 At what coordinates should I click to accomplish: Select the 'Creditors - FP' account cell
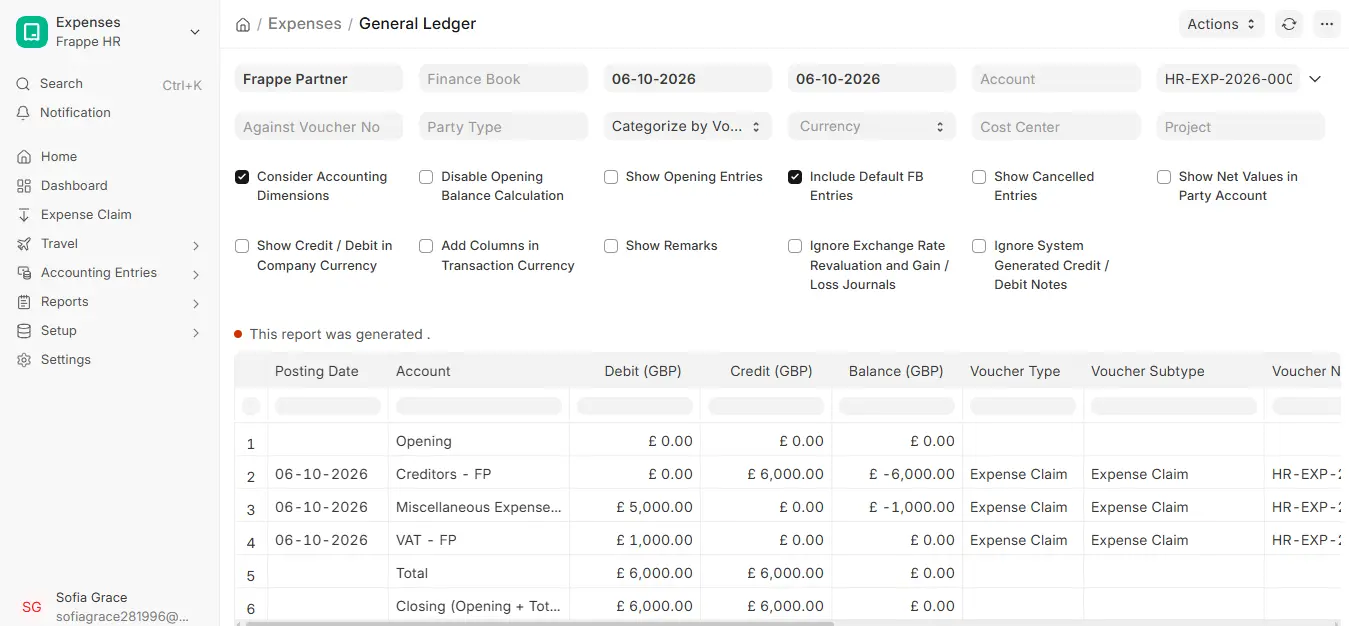(479, 475)
